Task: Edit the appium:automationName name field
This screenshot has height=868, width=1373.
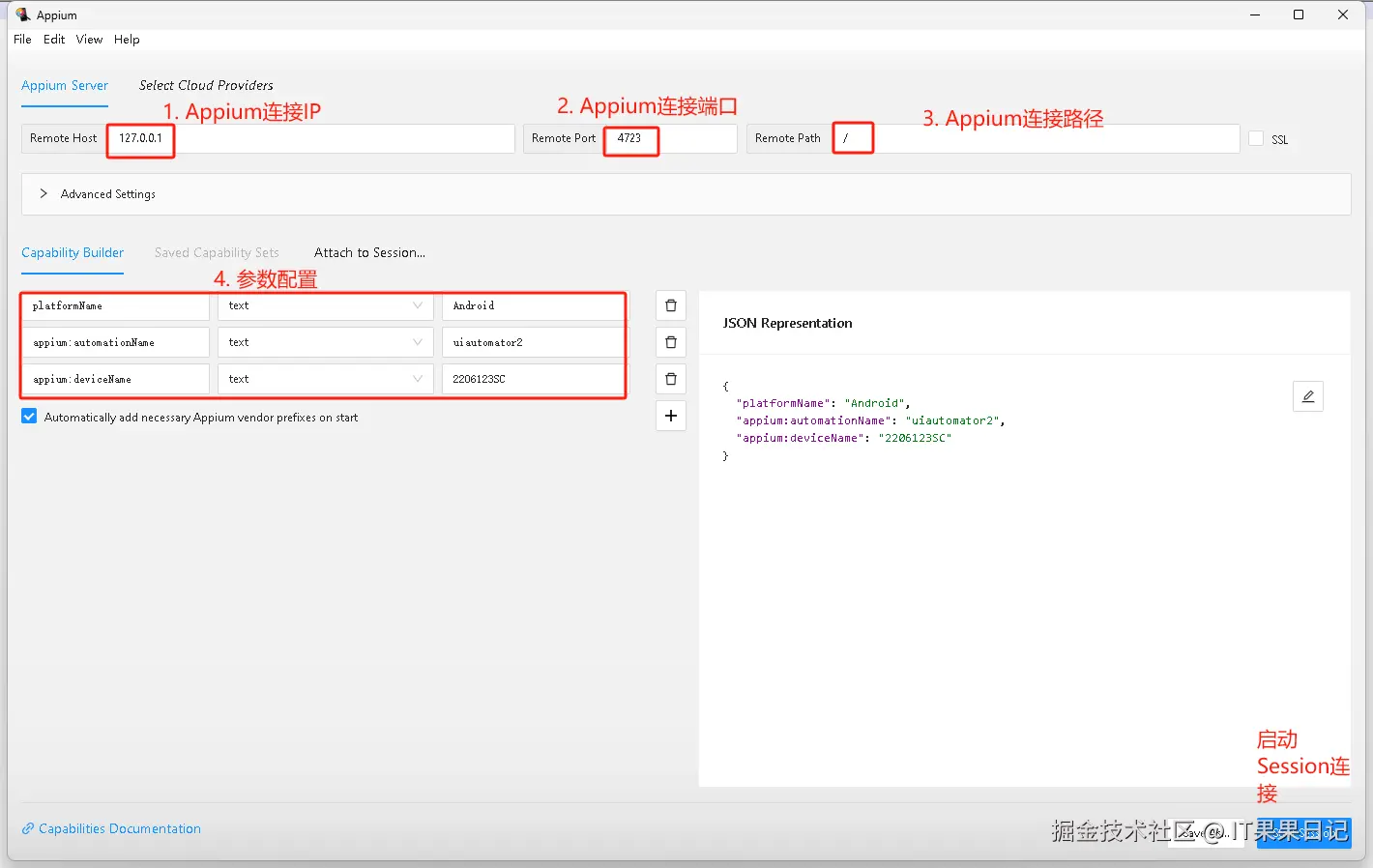Action: pyautogui.click(x=115, y=342)
